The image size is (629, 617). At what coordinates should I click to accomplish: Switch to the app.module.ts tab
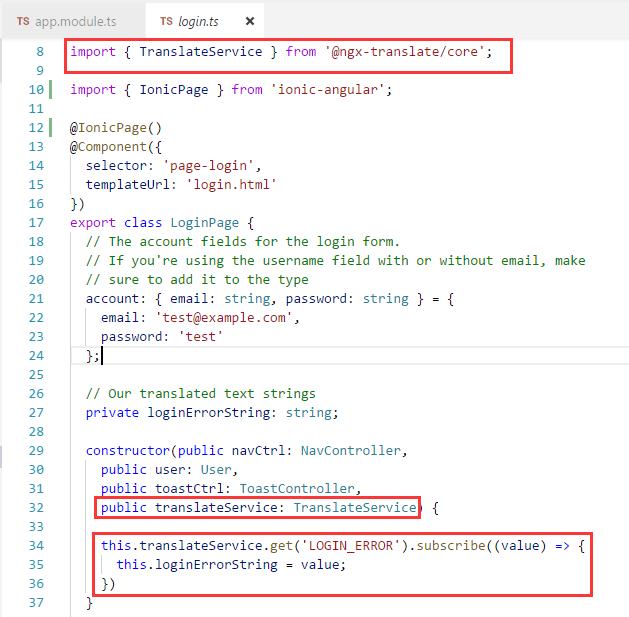[73, 21]
